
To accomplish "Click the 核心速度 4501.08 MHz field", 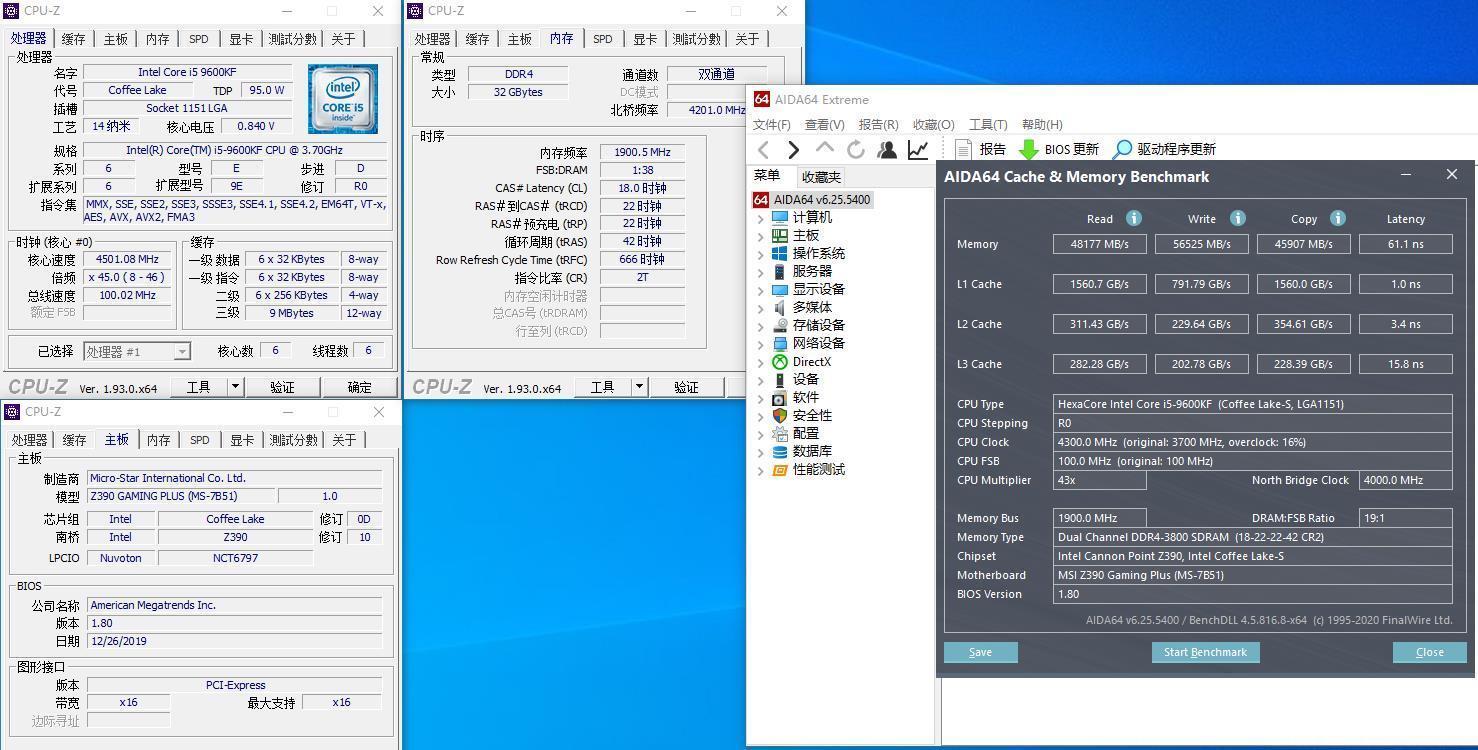I will tap(127, 259).
